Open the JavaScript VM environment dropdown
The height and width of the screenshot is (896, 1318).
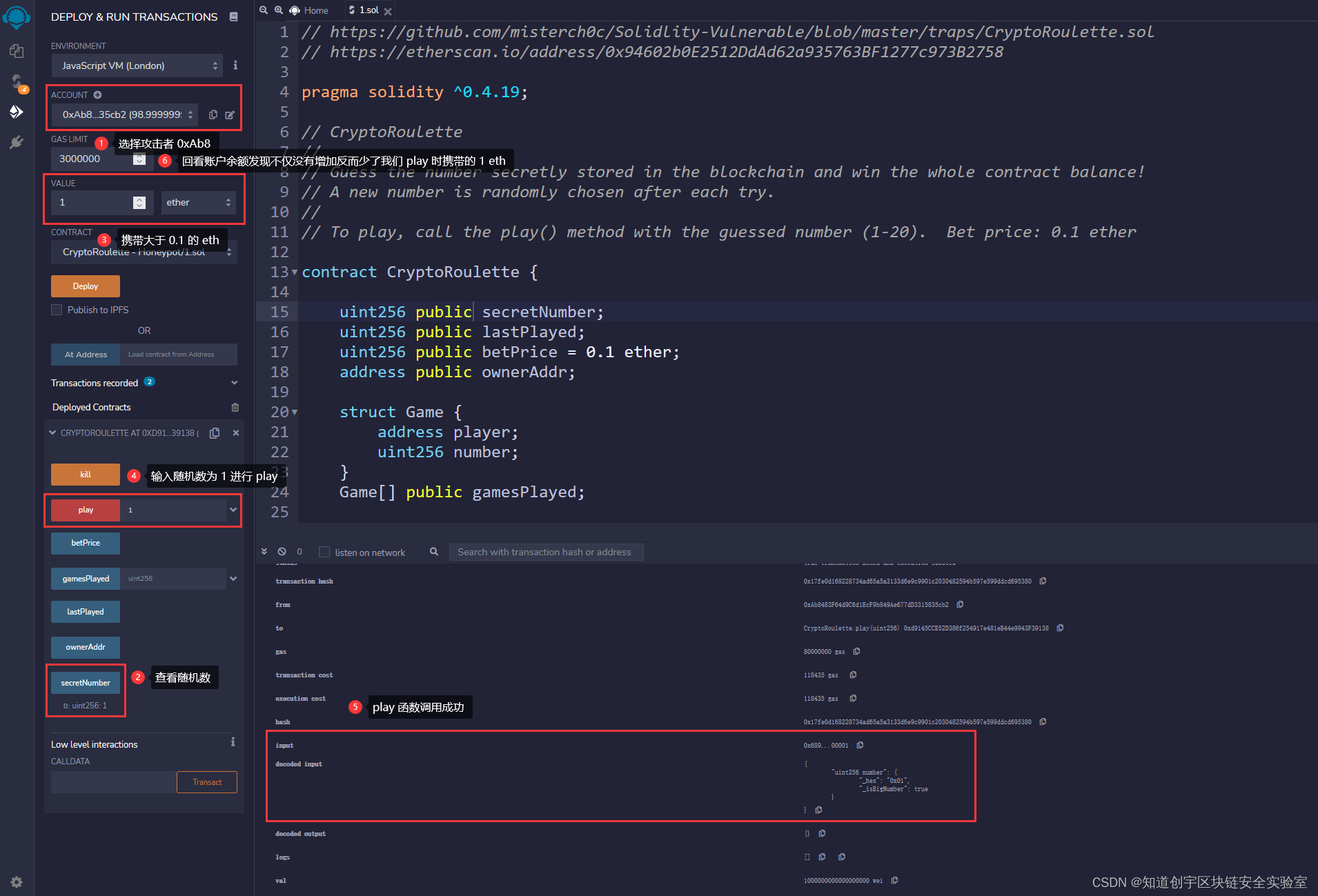tap(137, 66)
